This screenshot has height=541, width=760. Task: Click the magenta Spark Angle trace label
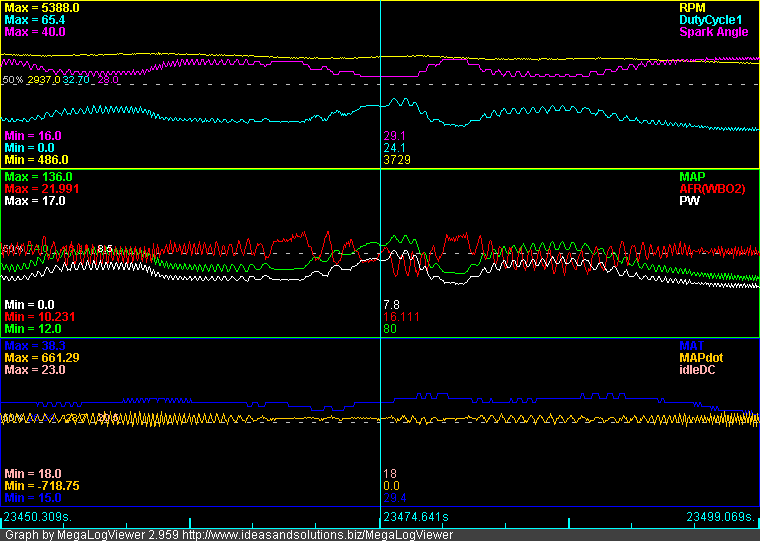point(714,32)
